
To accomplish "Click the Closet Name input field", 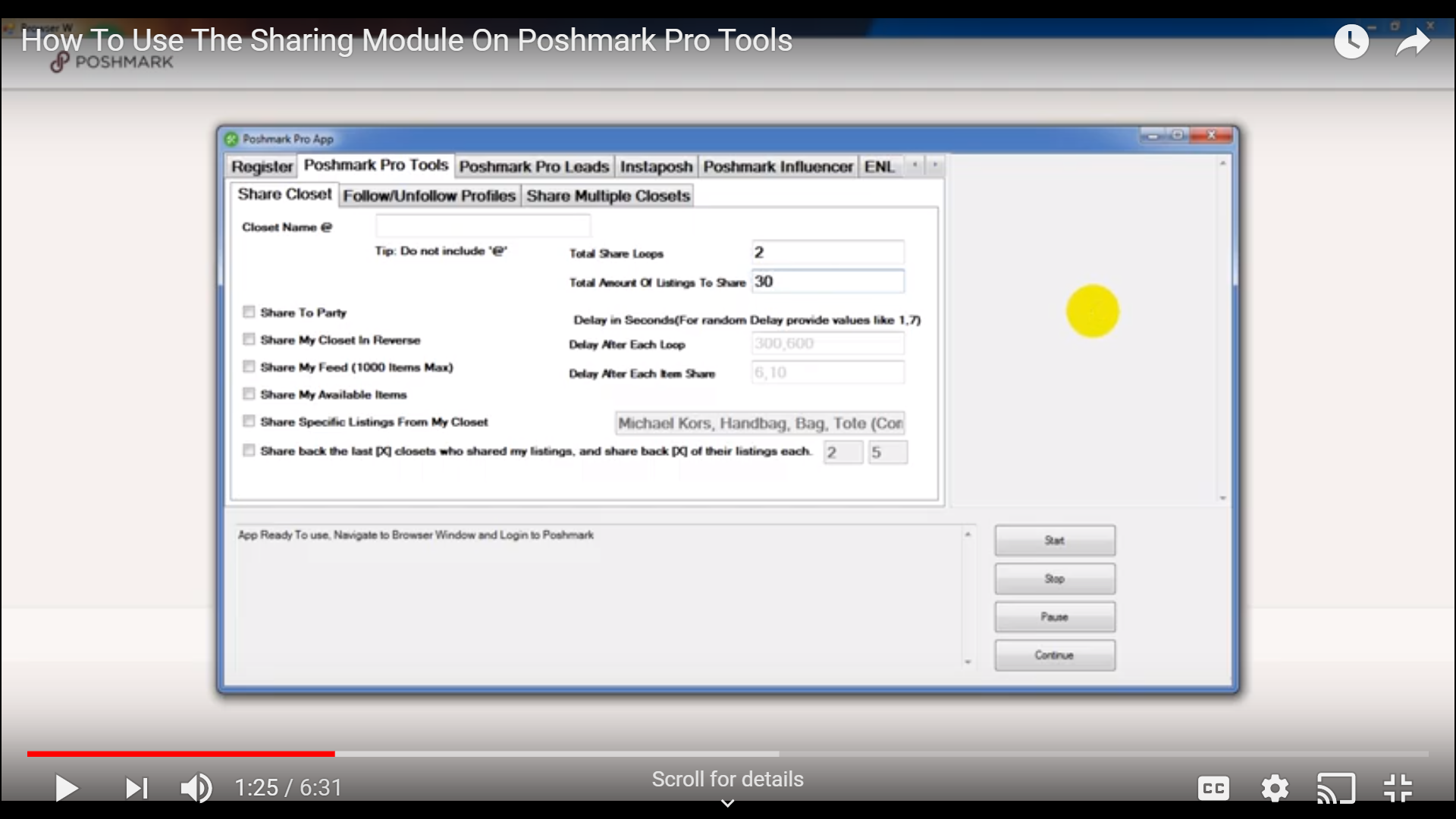I will (x=483, y=226).
